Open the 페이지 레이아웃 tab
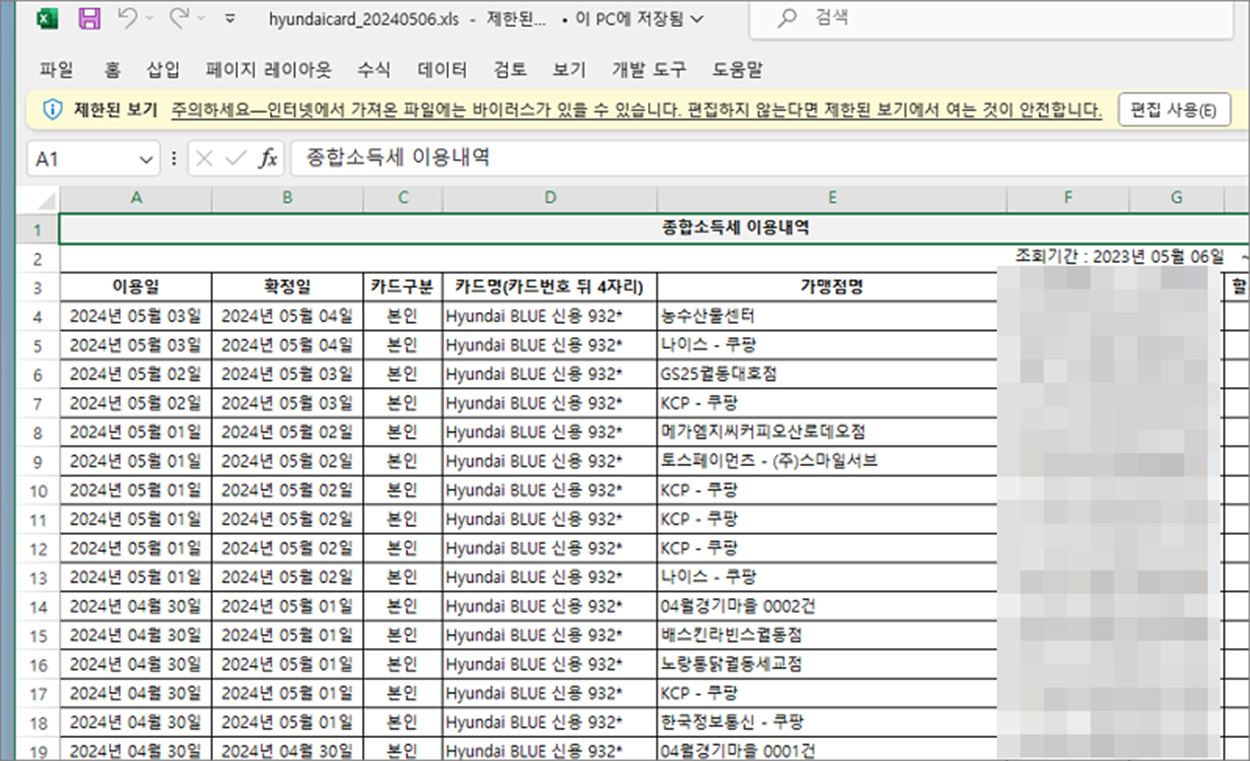Image resolution: width=1250 pixels, height=761 pixels. click(x=268, y=69)
